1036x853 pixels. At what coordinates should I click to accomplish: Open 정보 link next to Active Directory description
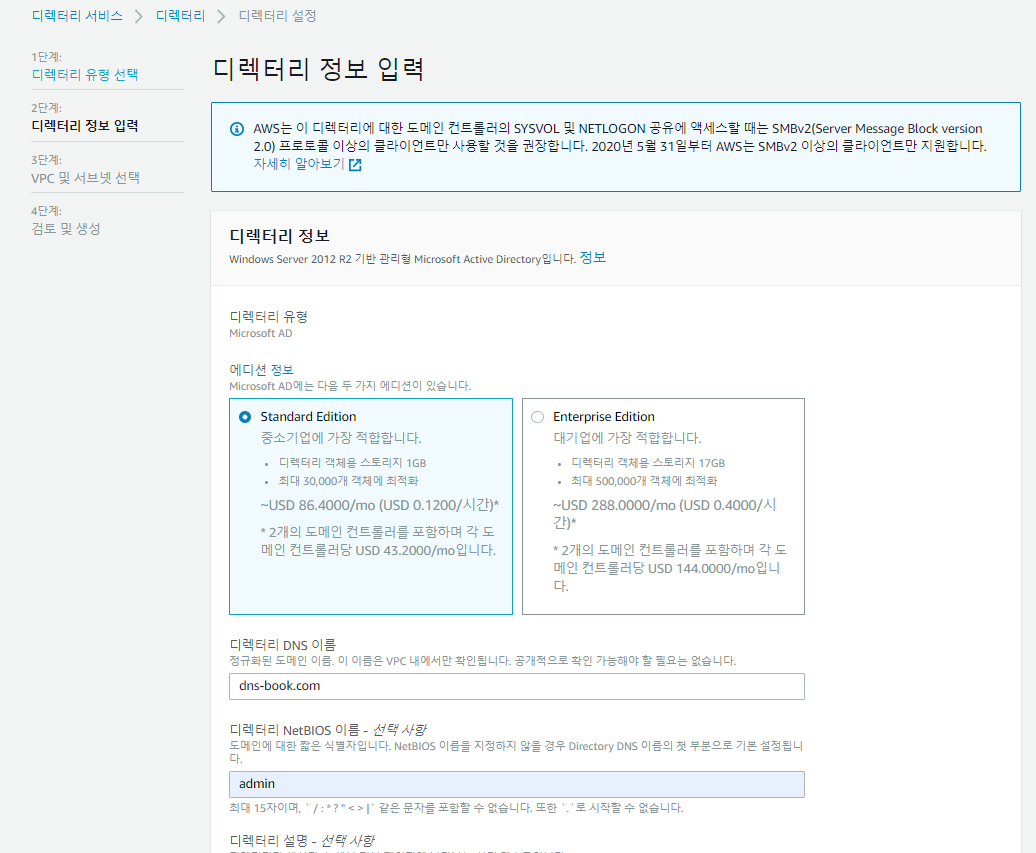[x=593, y=258]
